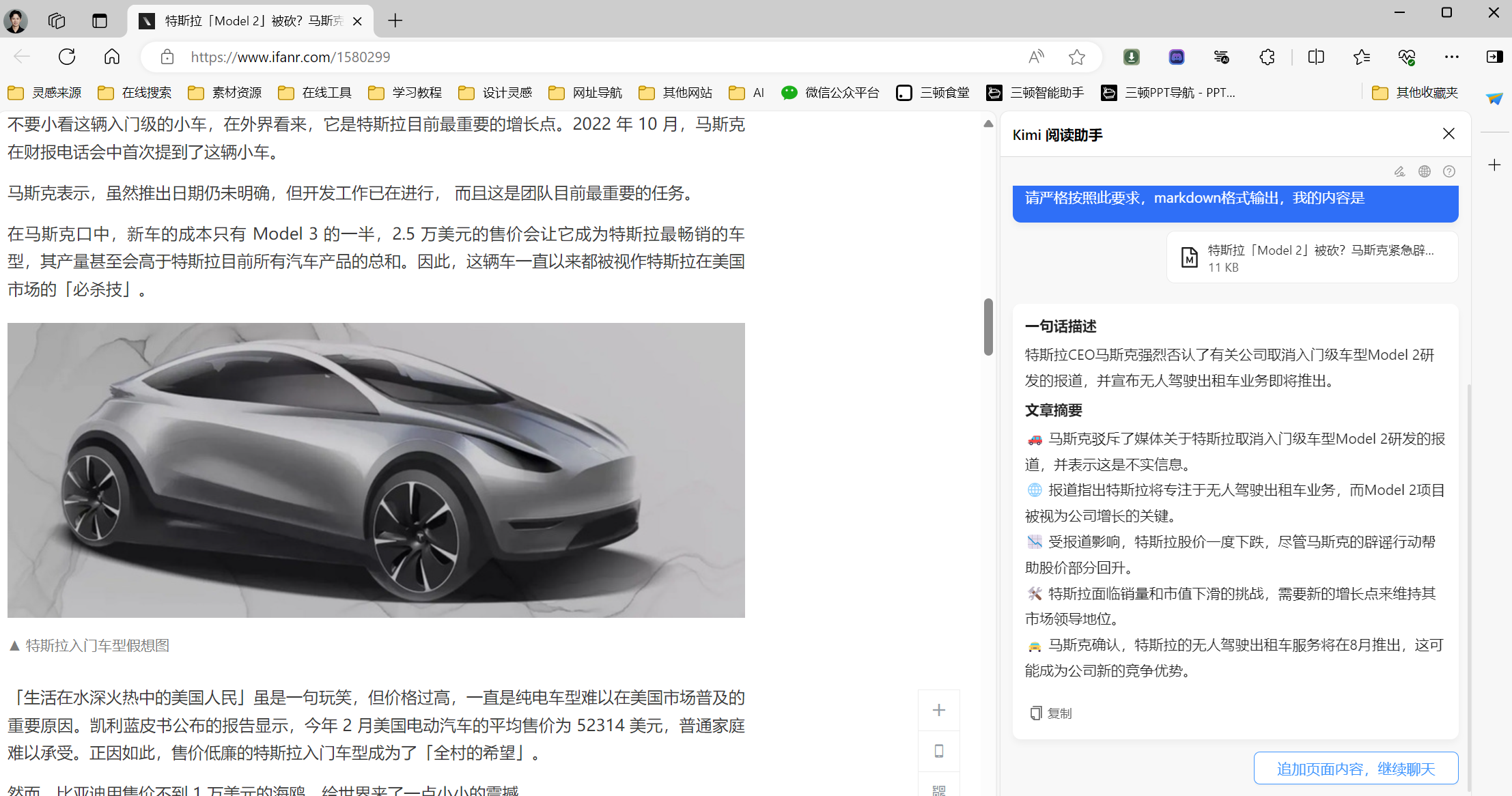The image size is (1512, 796).
Task: Open the 在线工具 bookmark folder
Action: coord(316,92)
